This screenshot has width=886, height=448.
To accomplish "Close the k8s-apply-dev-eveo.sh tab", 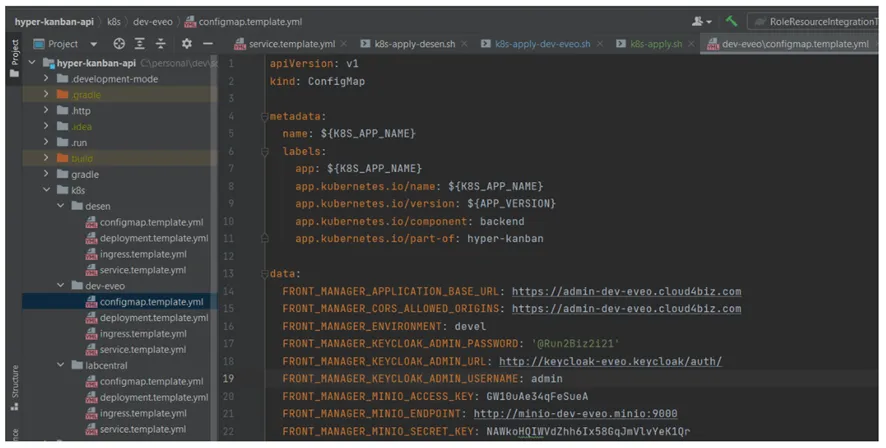I will (600, 44).
